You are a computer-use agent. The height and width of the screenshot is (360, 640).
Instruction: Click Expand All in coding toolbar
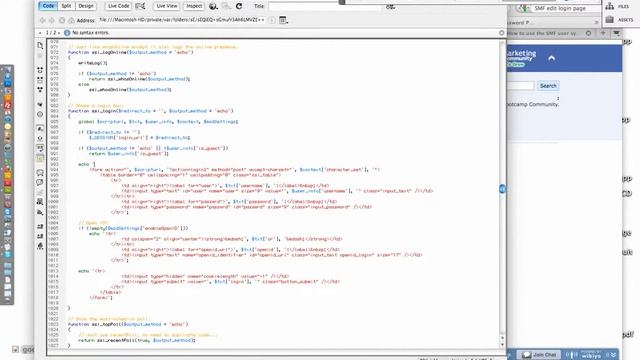click(40, 90)
